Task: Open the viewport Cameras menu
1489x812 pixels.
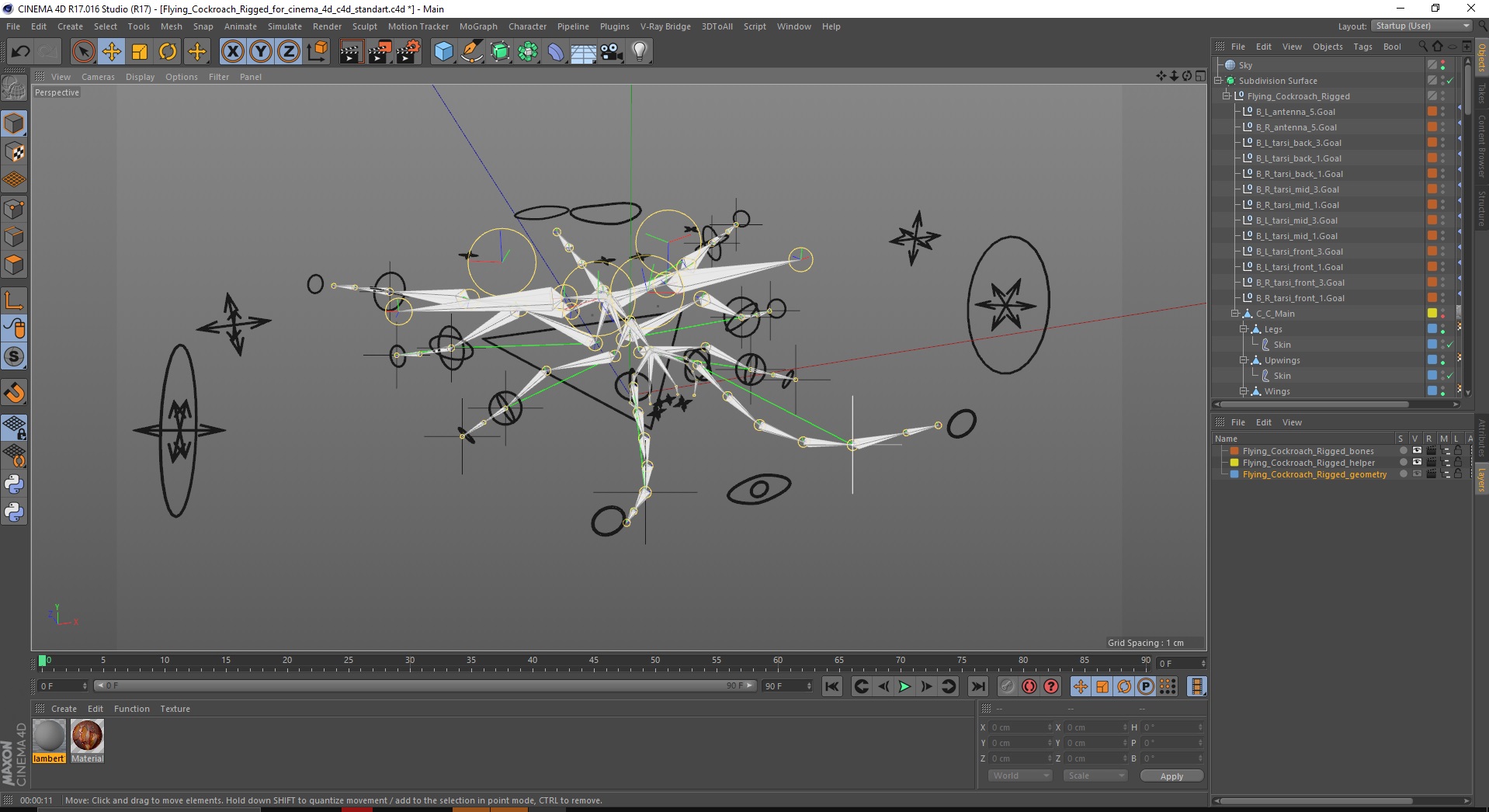Action: [x=98, y=77]
